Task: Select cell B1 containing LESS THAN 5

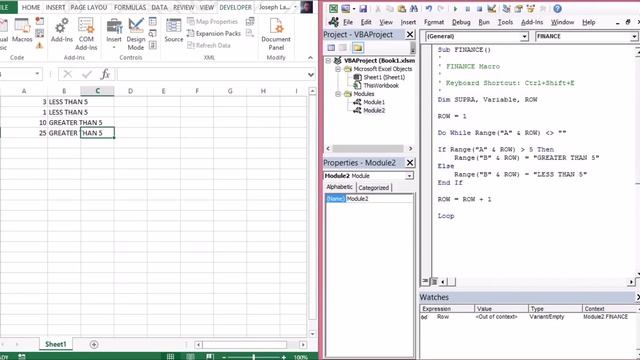Action: click(x=64, y=102)
